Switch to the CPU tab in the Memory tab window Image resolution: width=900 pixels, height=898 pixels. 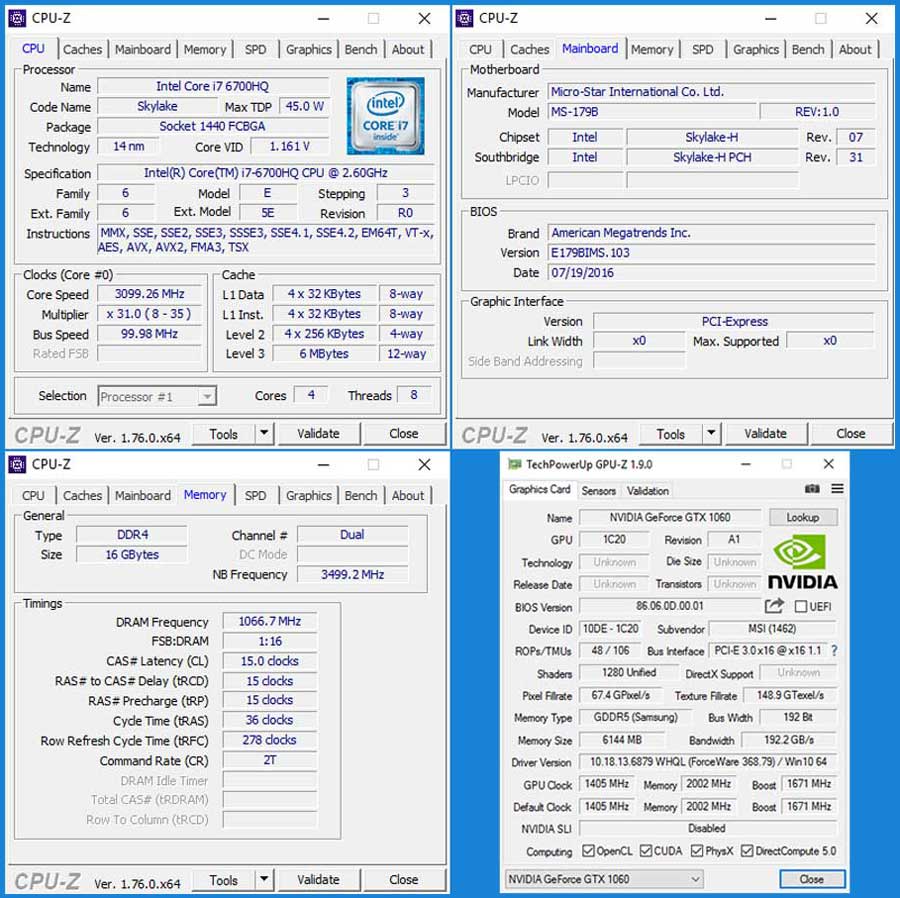coord(33,495)
